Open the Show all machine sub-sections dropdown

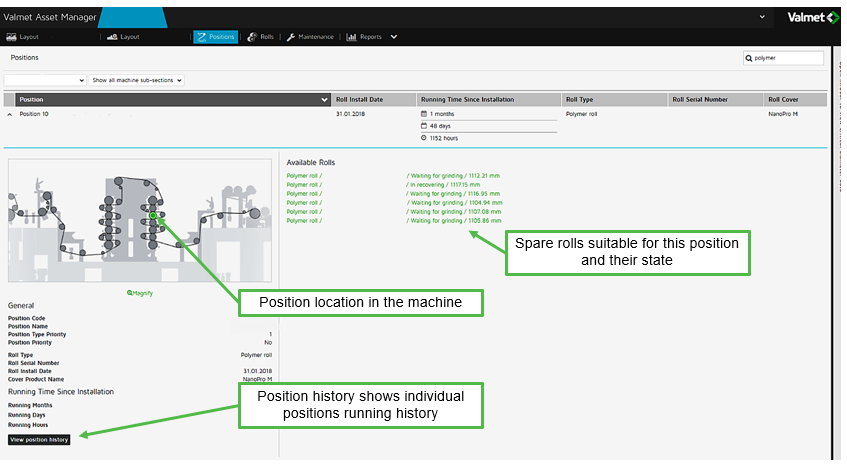point(137,80)
